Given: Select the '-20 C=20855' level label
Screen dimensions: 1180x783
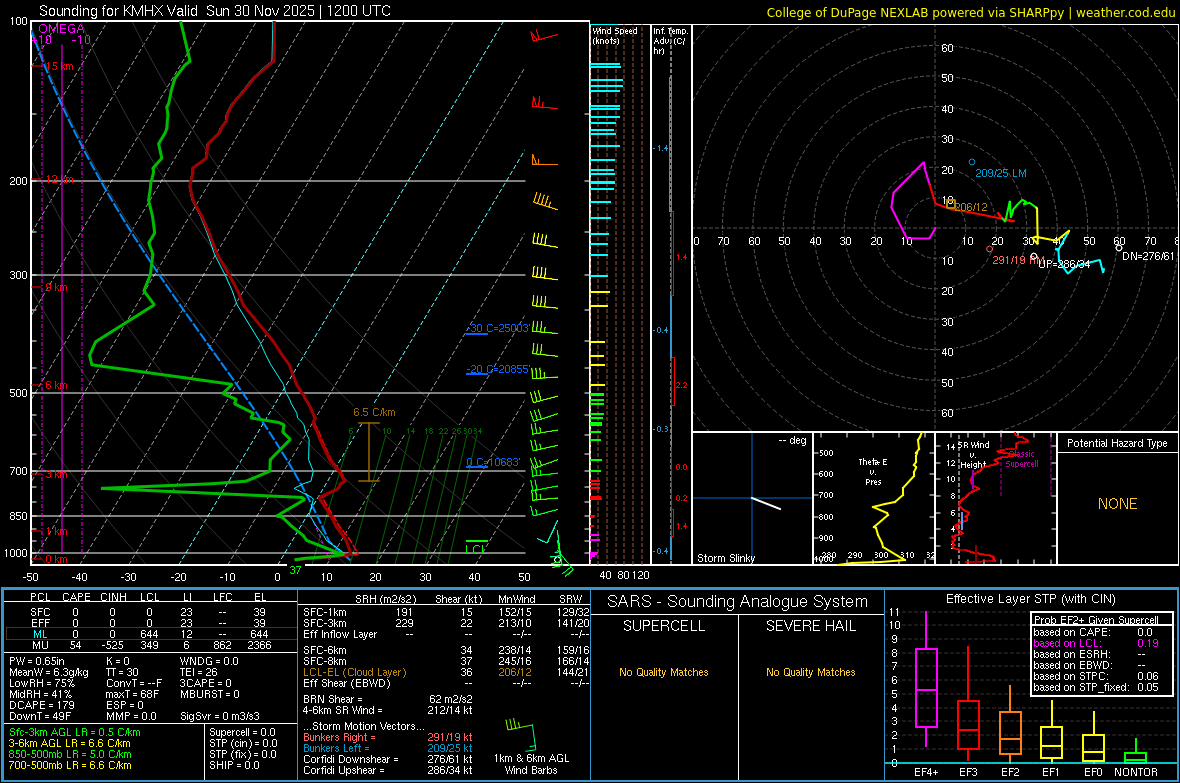Looking at the screenshot, I should (497, 370).
